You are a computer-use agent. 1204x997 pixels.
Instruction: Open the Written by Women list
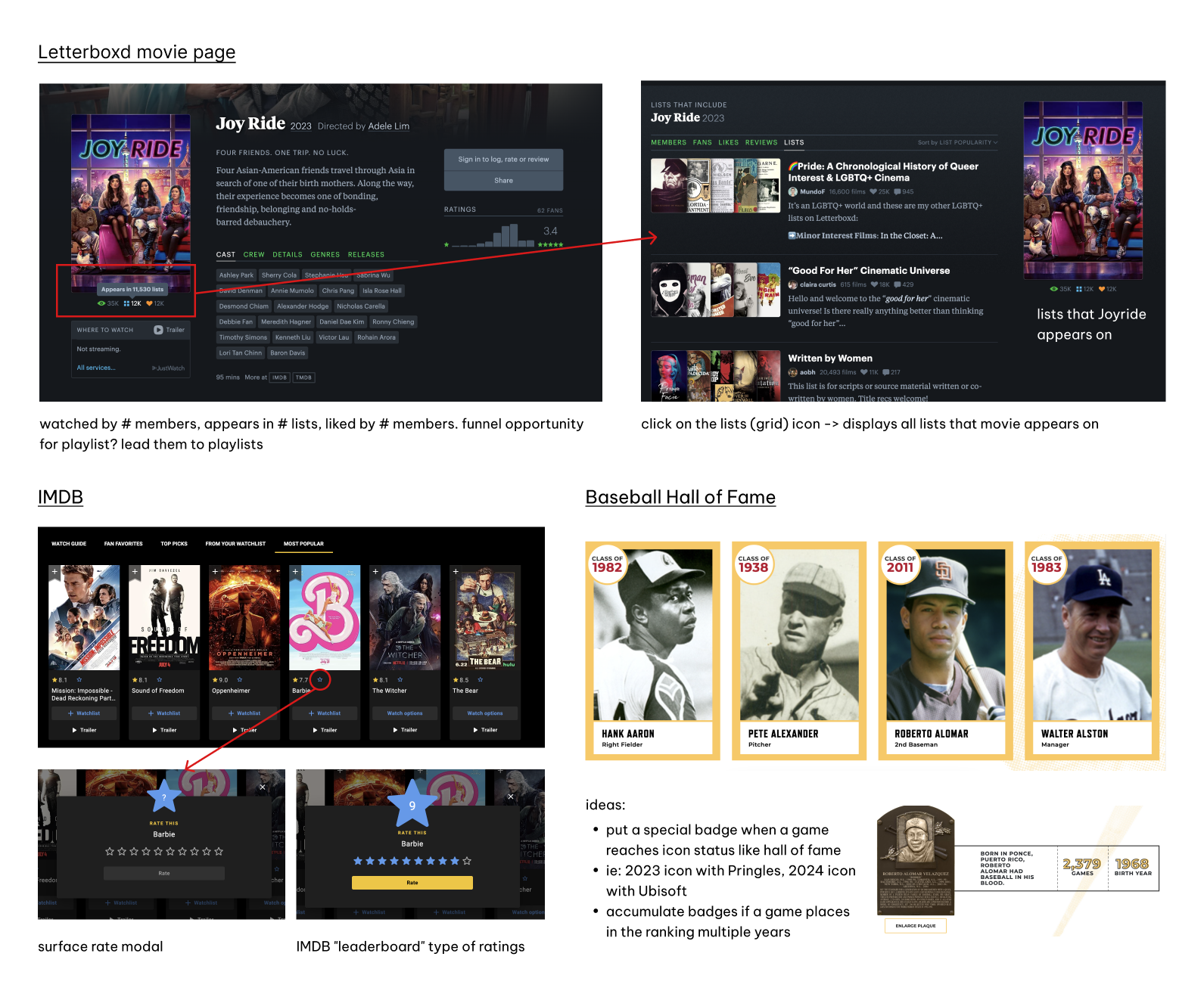click(x=830, y=359)
